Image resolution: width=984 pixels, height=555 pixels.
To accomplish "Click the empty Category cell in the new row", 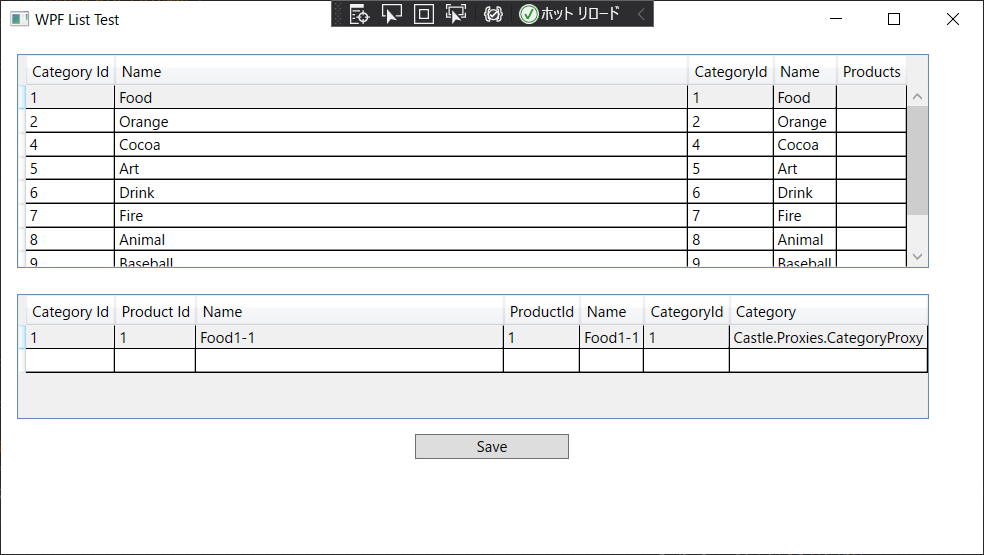I will click(x=828, y=360).
